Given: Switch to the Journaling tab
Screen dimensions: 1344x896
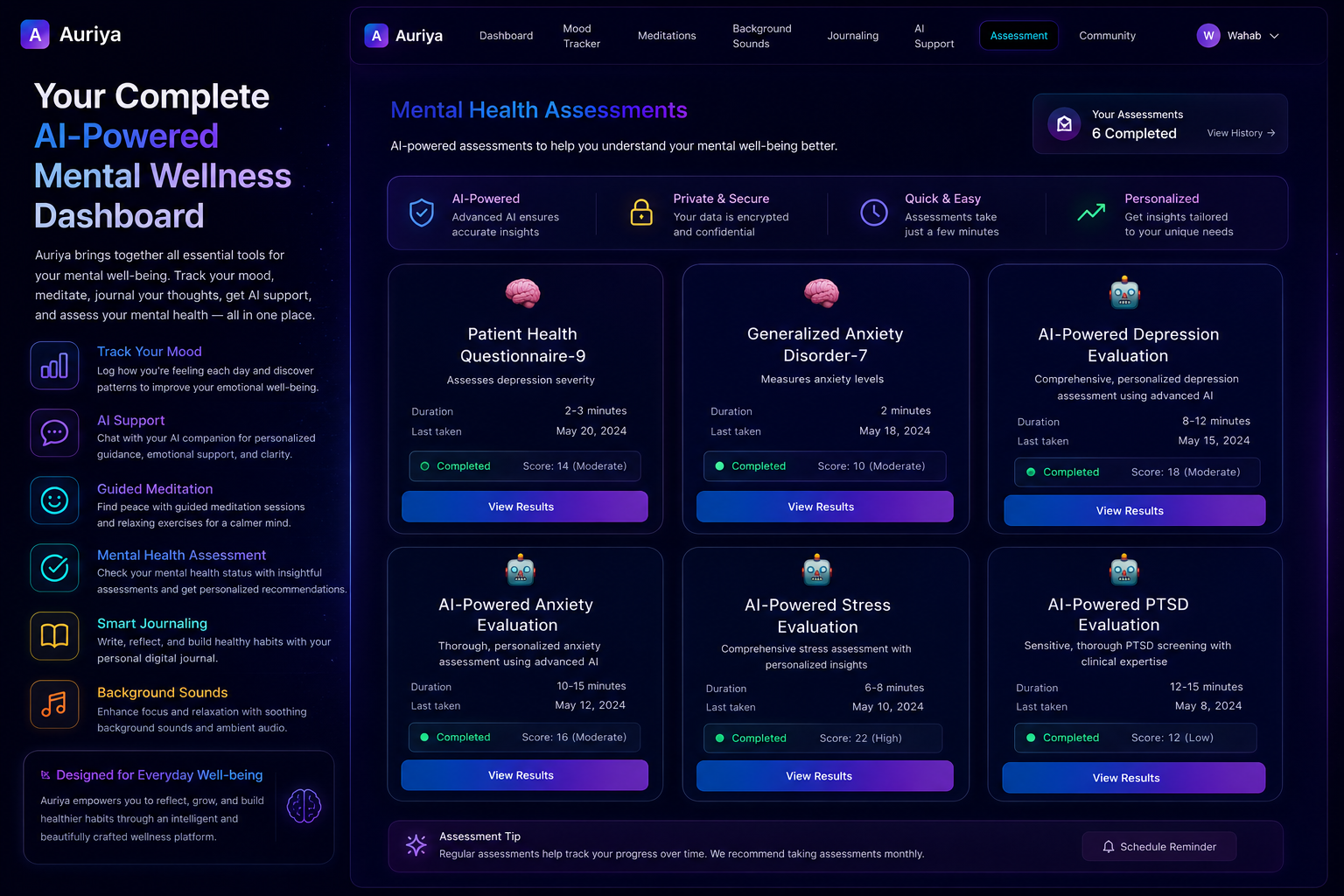Looking at the screenshot, I should coord(852,36).
